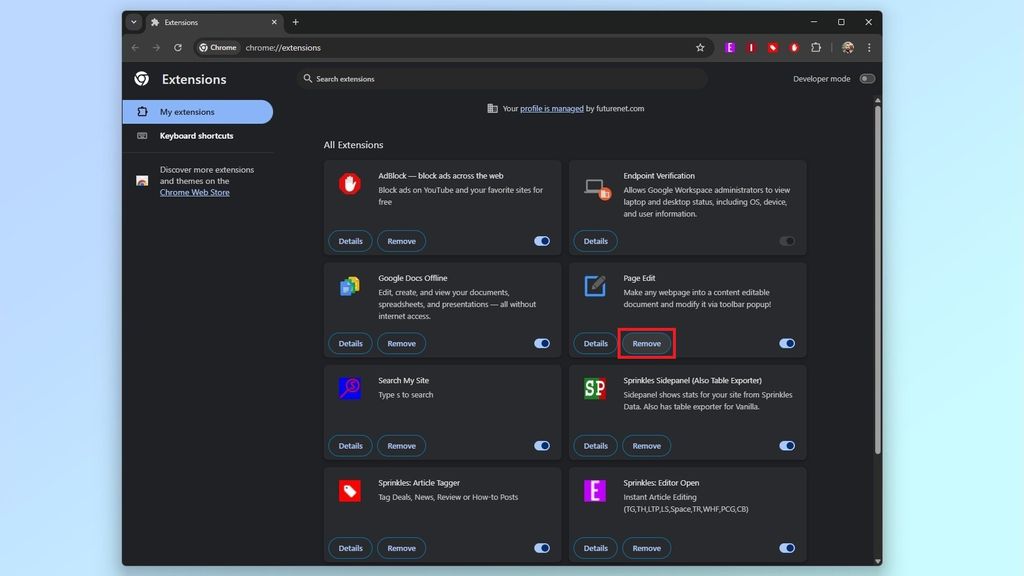Open Keyboard shortcuts from the sidebar
Screen dimensions: 1024x576
click(197, 135)
